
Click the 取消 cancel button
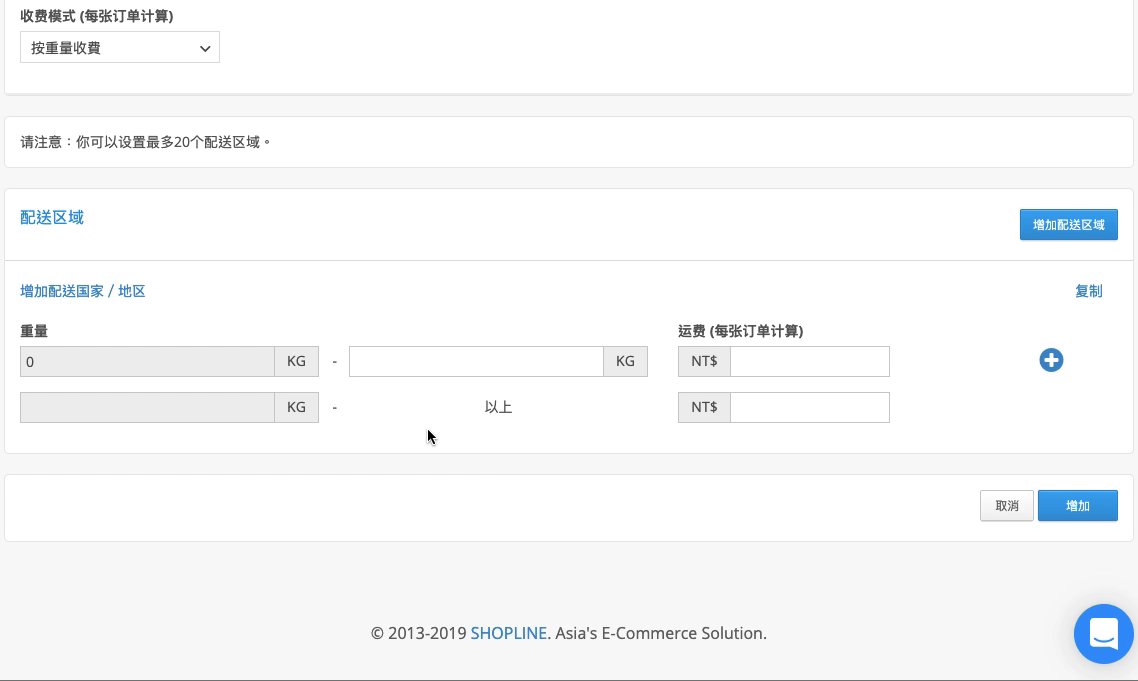click(x=1007, y=505)
